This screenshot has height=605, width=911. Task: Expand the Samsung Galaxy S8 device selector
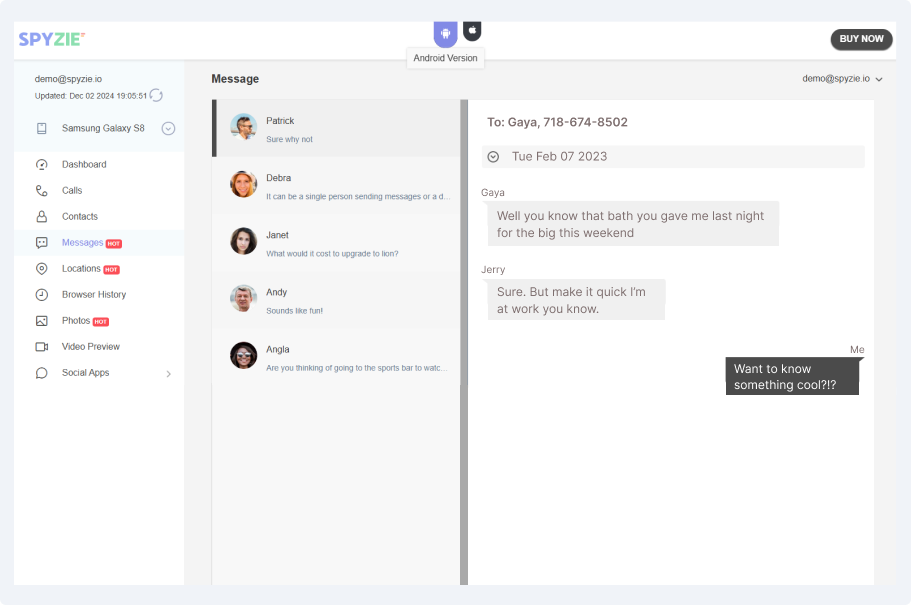tap(168, 128)
